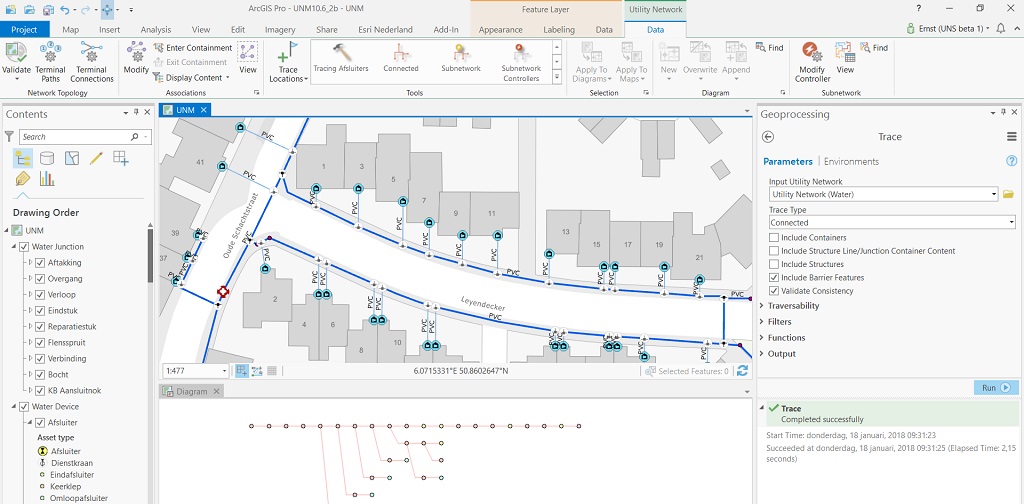Click Find in the Diagram group

[x=769, y=48]
